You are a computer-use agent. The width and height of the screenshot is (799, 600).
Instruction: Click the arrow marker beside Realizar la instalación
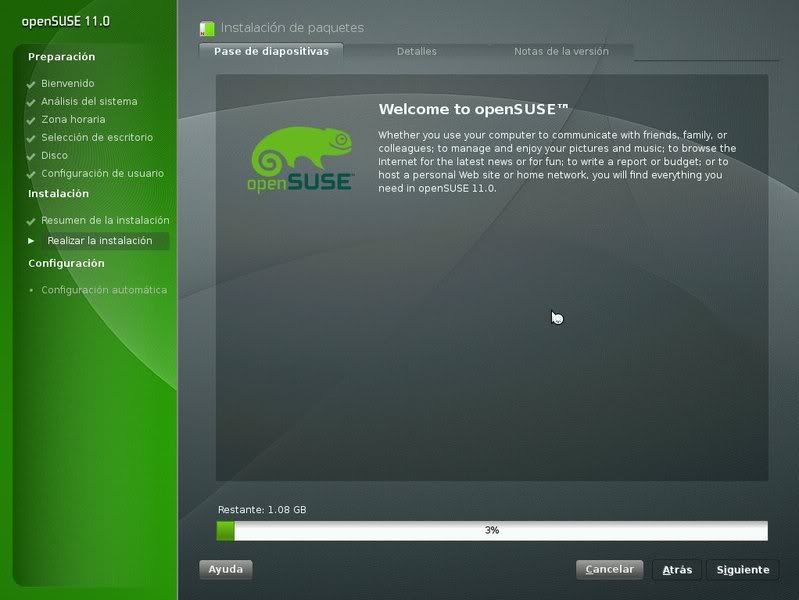[x=31, y=241]
